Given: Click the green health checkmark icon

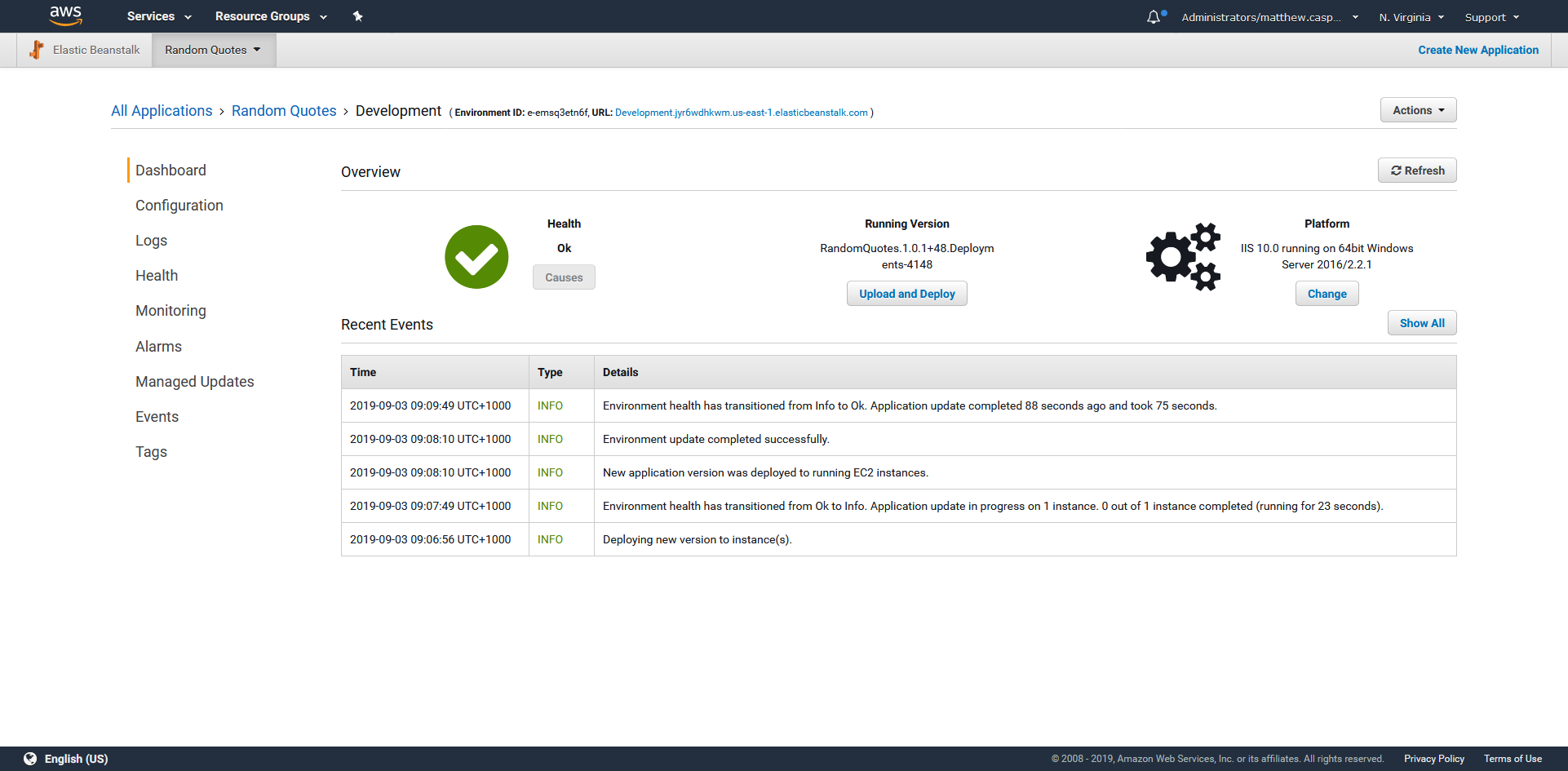Looking at the screenshot, I should pyautogui.click(x=476, y=257).
